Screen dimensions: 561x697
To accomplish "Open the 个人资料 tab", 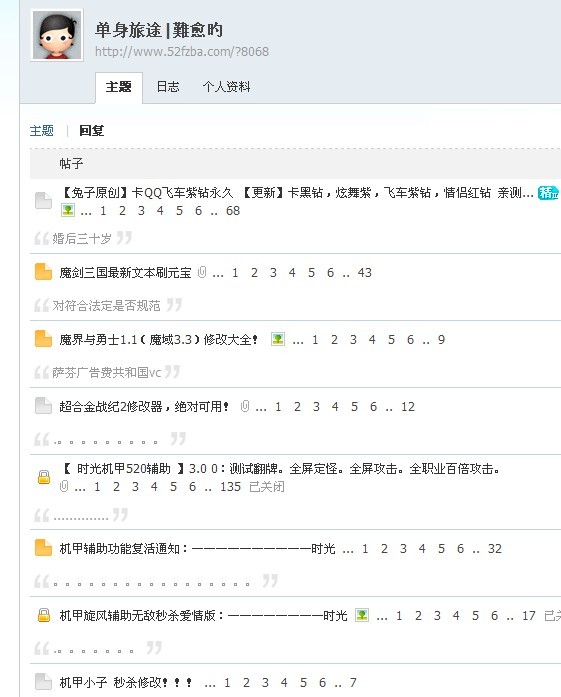I will point(226,87).
